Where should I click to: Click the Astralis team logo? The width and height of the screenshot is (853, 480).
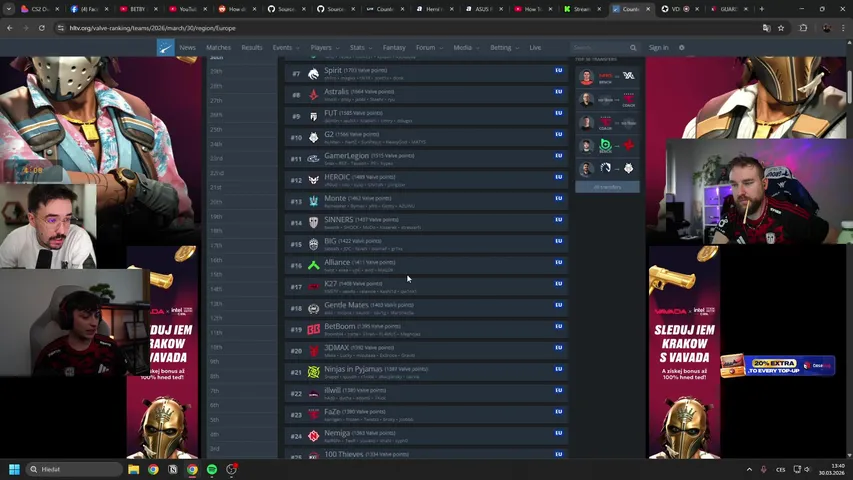coord(313,95)
